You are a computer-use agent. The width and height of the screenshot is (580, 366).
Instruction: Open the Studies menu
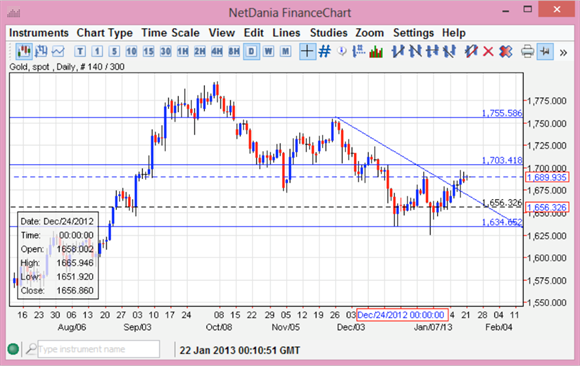328,33
